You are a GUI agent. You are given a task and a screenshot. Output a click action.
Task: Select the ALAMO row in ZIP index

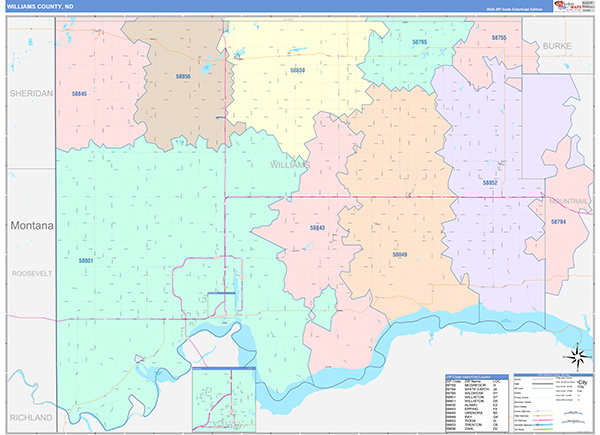click(x=477, y=405)
